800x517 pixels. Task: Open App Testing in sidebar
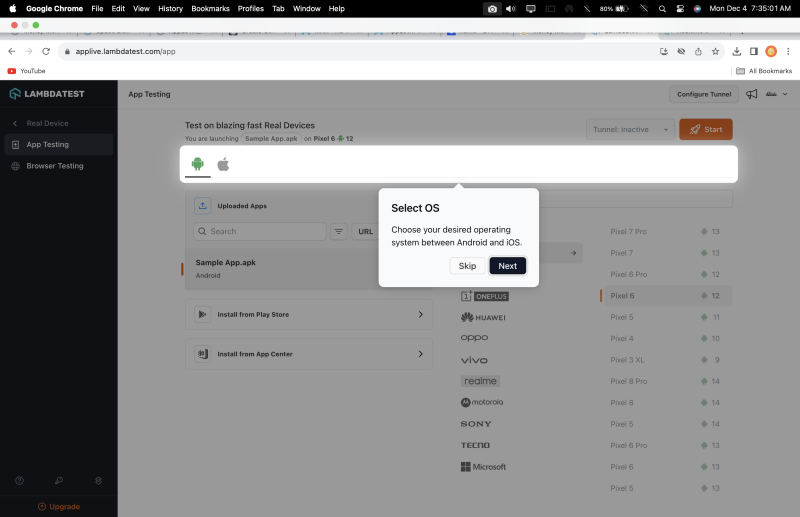[x=58, y=144]
